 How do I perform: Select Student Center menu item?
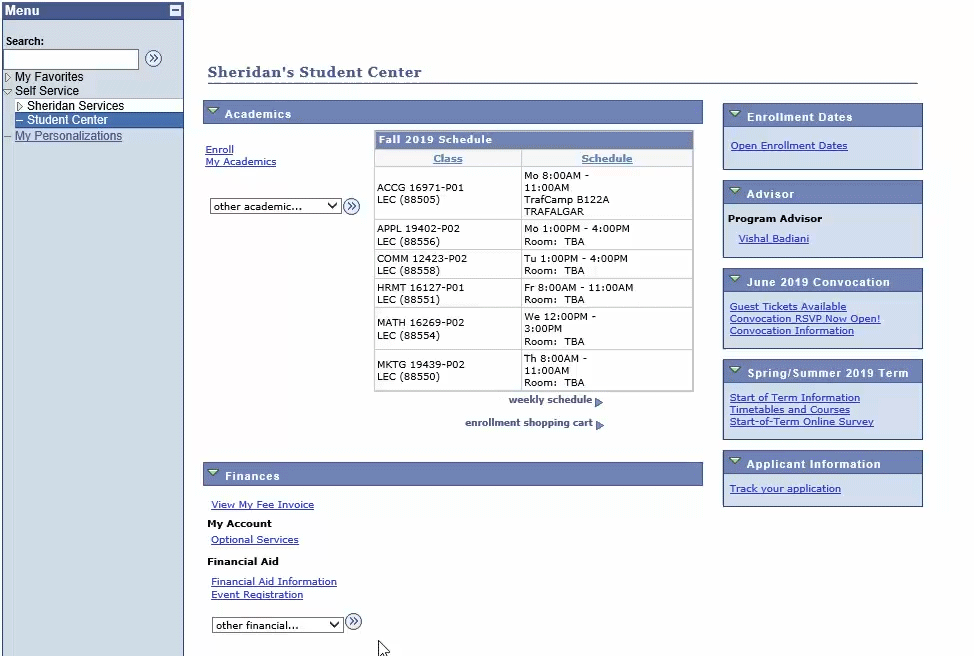67,120
